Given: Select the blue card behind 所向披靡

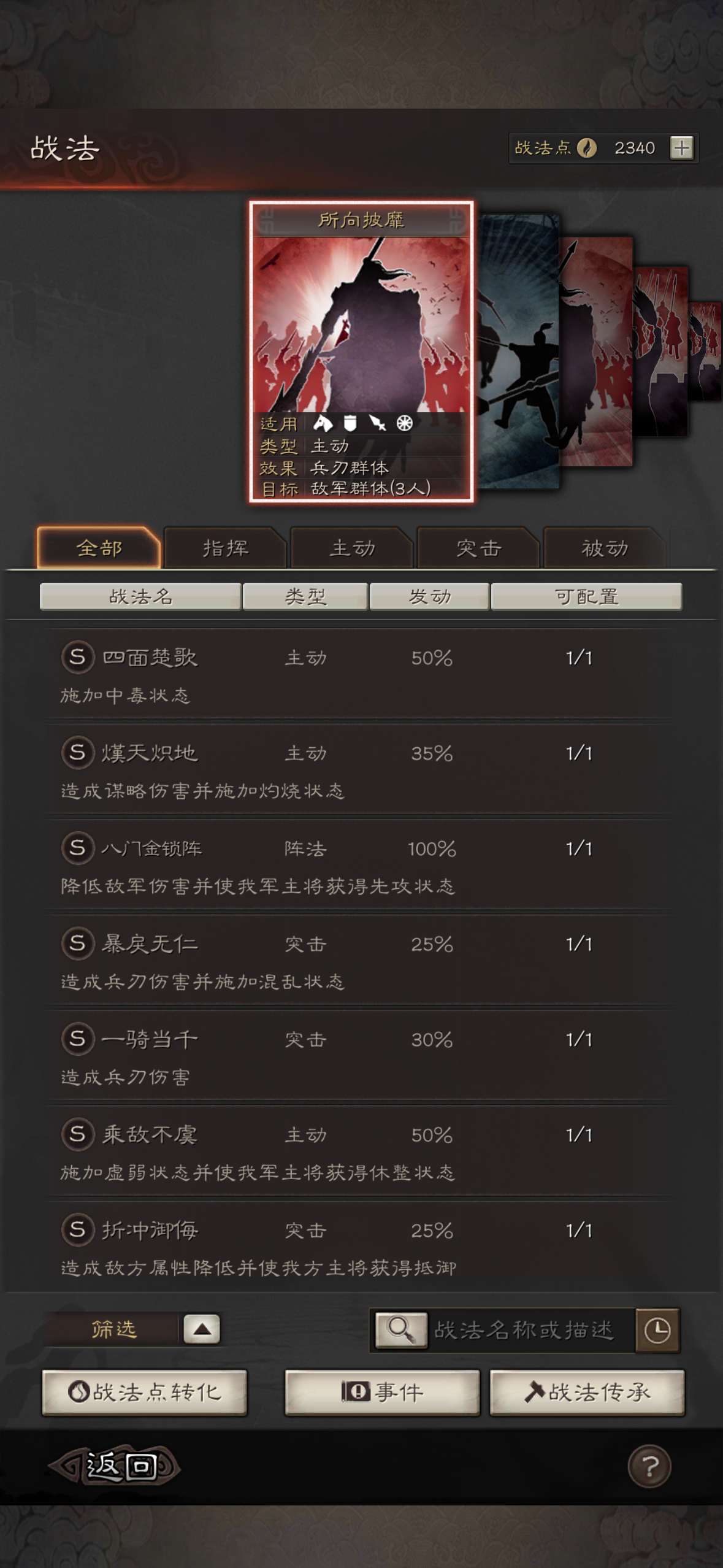Looking at the screenshot, I should 518,351.
